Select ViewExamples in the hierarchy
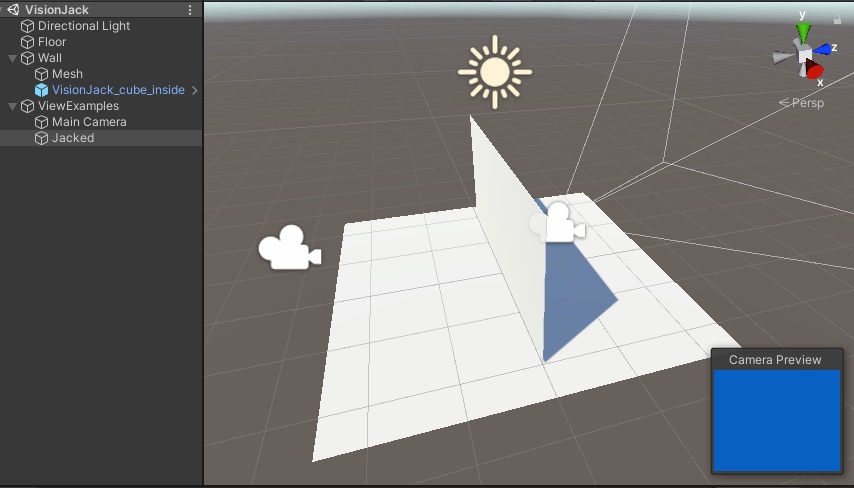This screenshot has width=854, height=488. pyautogui.click(x=78, y=106)
